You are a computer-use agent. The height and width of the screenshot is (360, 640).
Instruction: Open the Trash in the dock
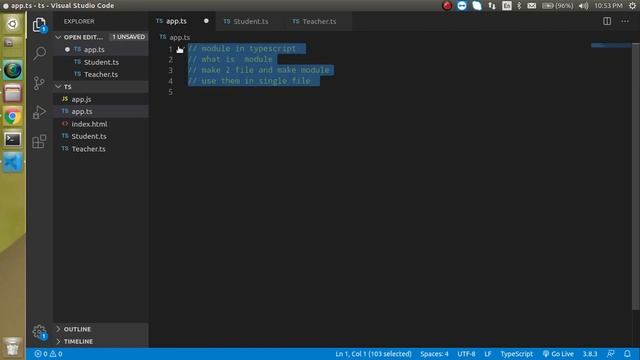13,347
